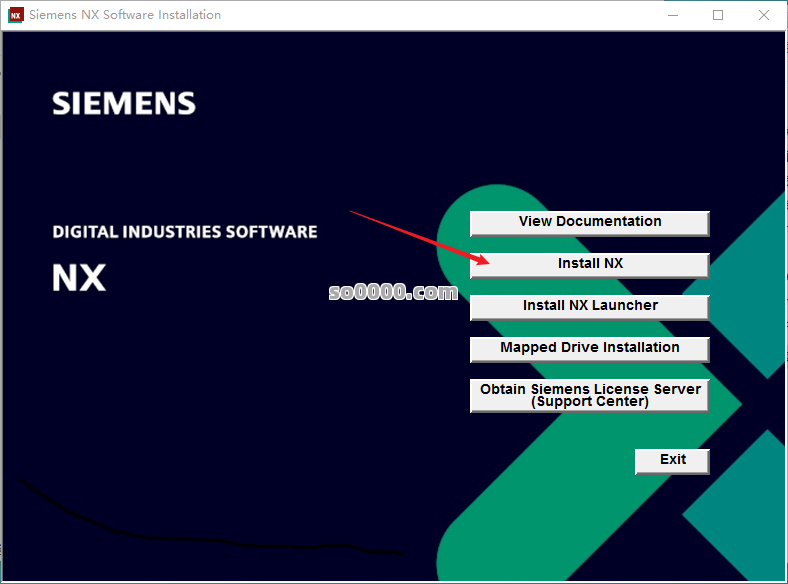Click the large NX product name
Screen dimensions: 788x584
[x=79, y=277]
